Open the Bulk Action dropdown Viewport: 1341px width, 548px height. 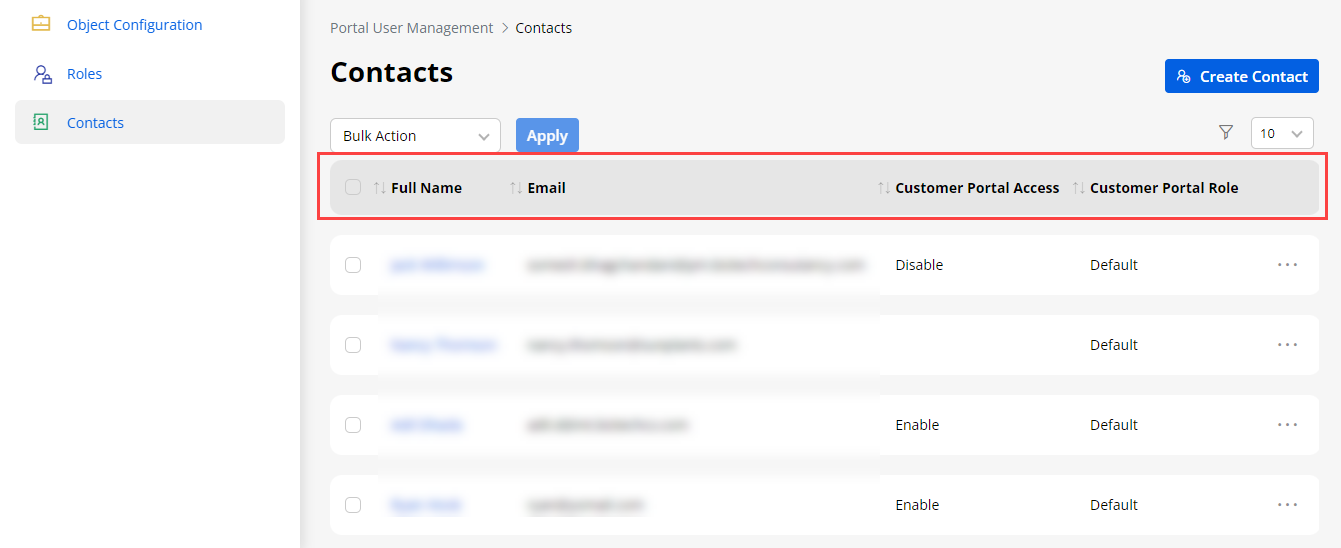pyautogui.click(x=415, y=136)
